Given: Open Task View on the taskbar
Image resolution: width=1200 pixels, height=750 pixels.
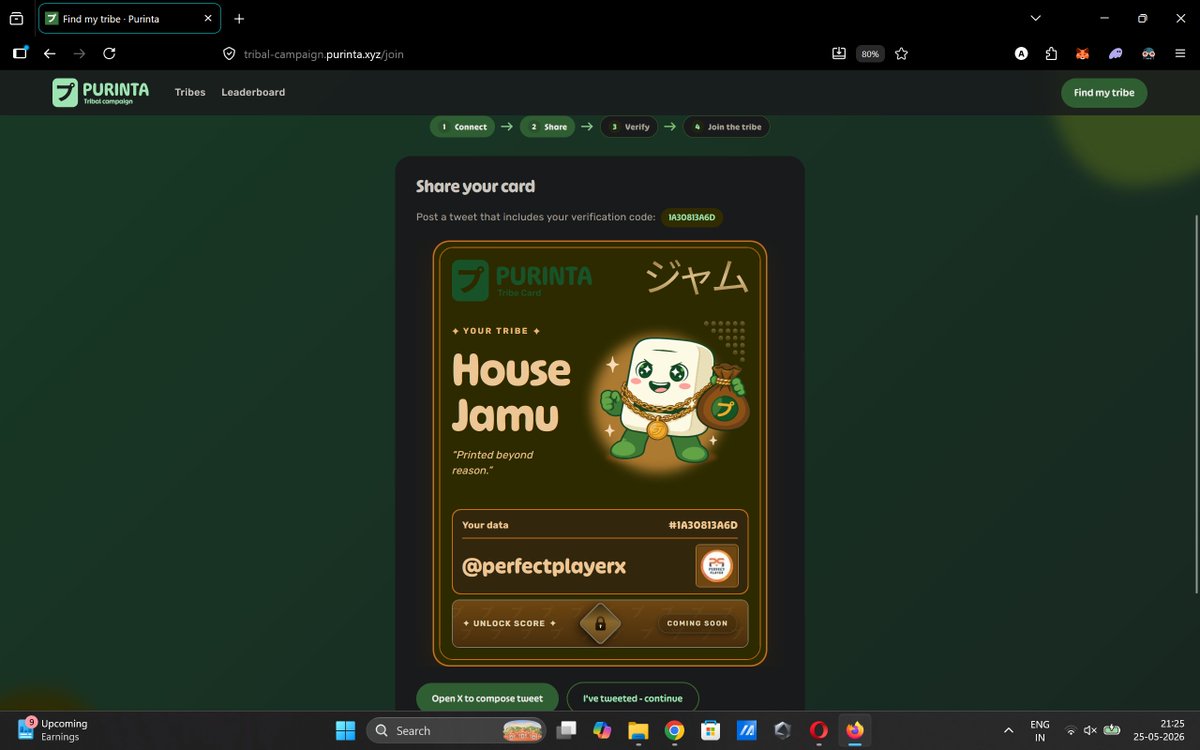Looking at the screenshot, I should (x=567, y=730).
